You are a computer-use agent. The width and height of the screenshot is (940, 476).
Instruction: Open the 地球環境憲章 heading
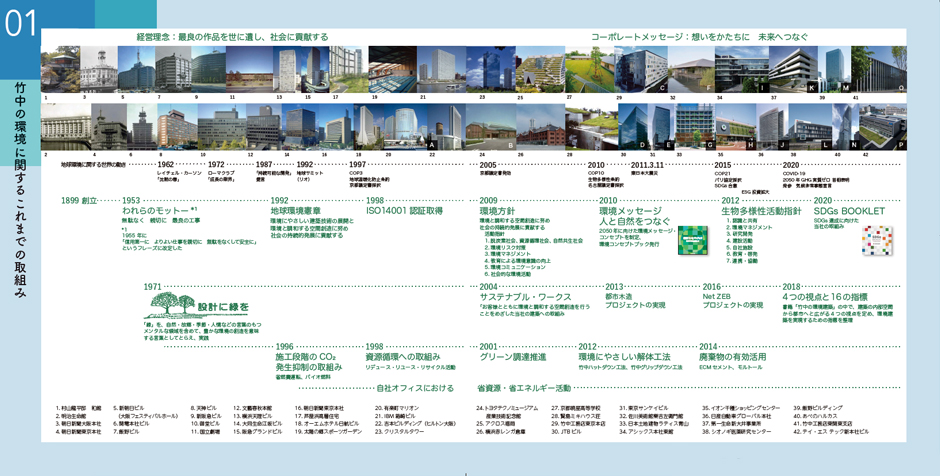[x=300, y=211]
